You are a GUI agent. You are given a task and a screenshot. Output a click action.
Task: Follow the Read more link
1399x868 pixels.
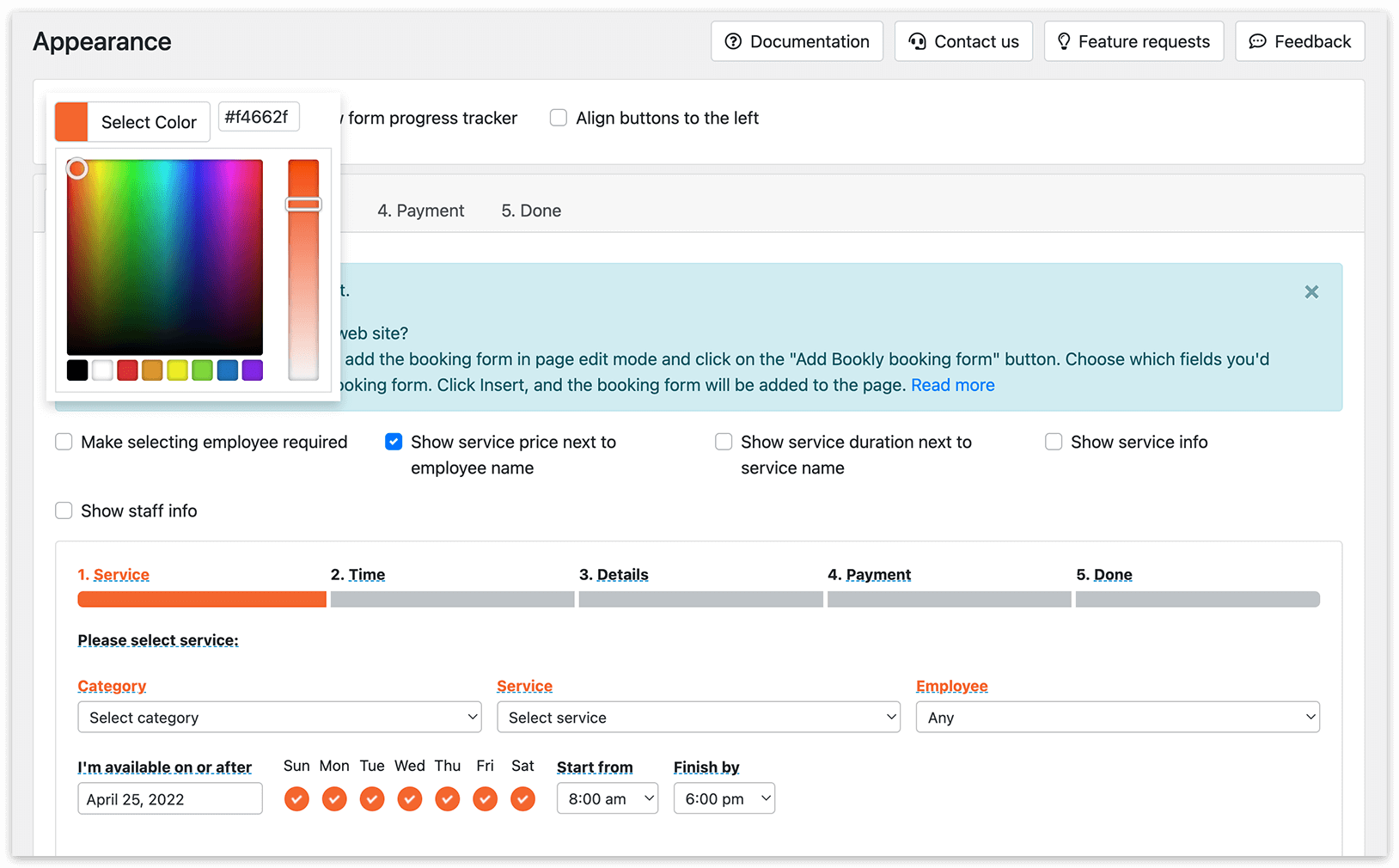pos(952,385)
